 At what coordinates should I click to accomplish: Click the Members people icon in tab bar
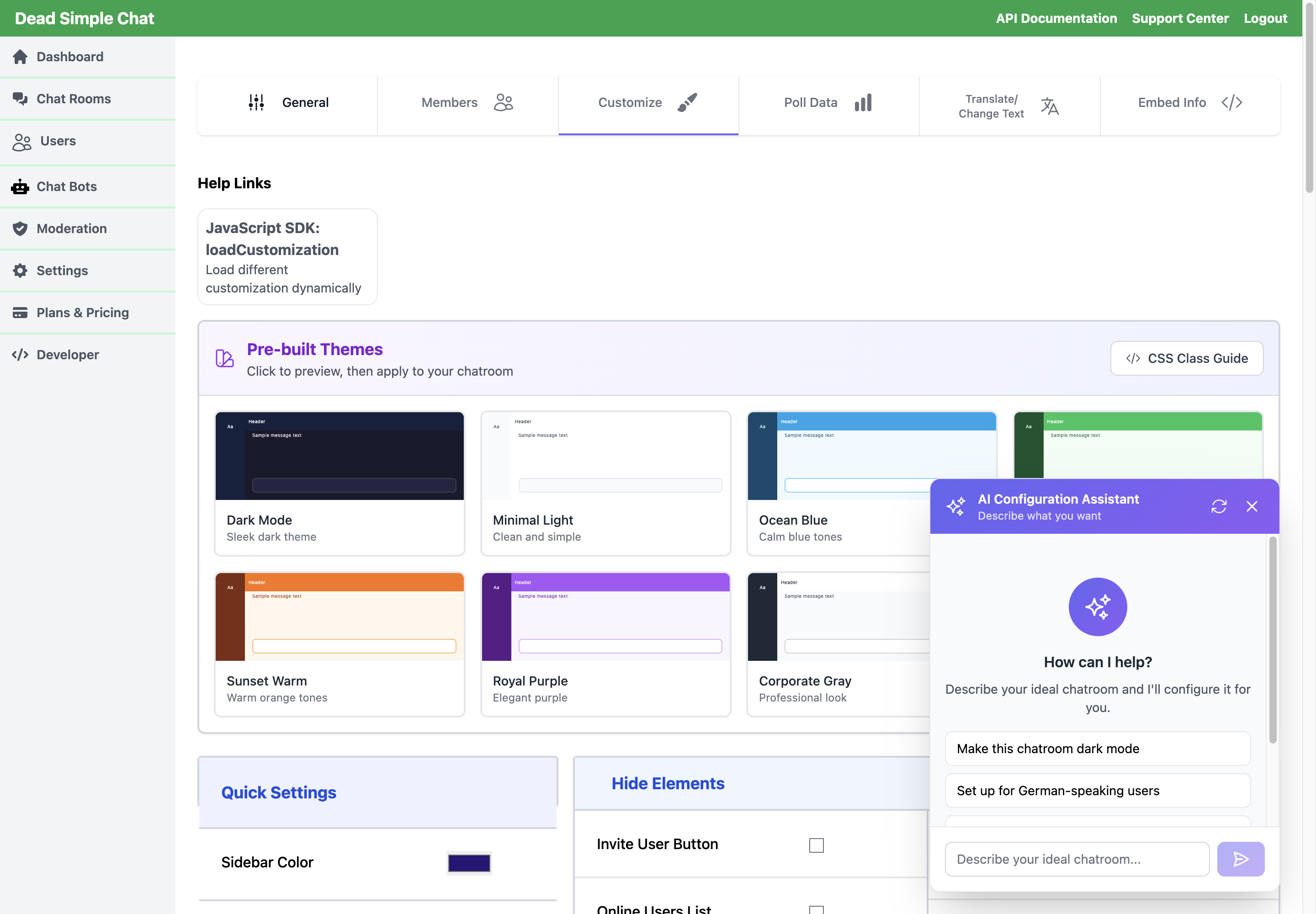[x=504, y=102]
